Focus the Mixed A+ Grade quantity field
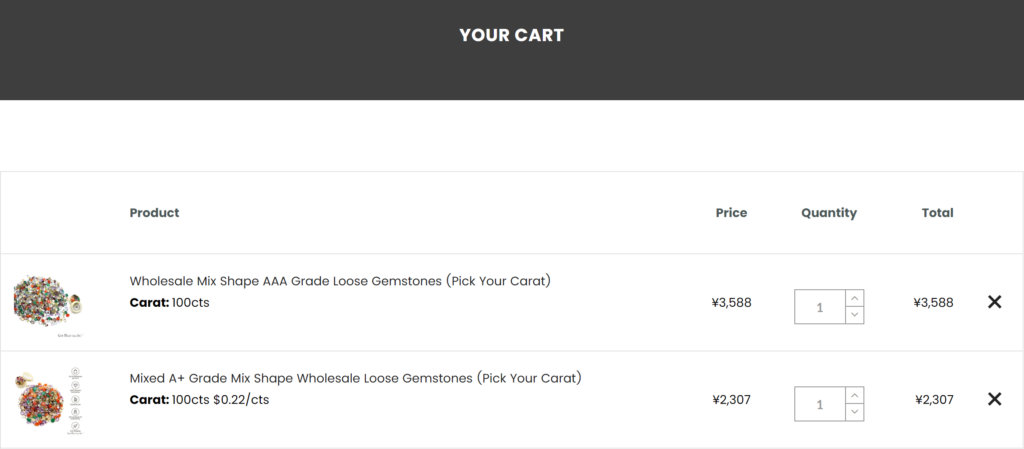 (819, 404)
